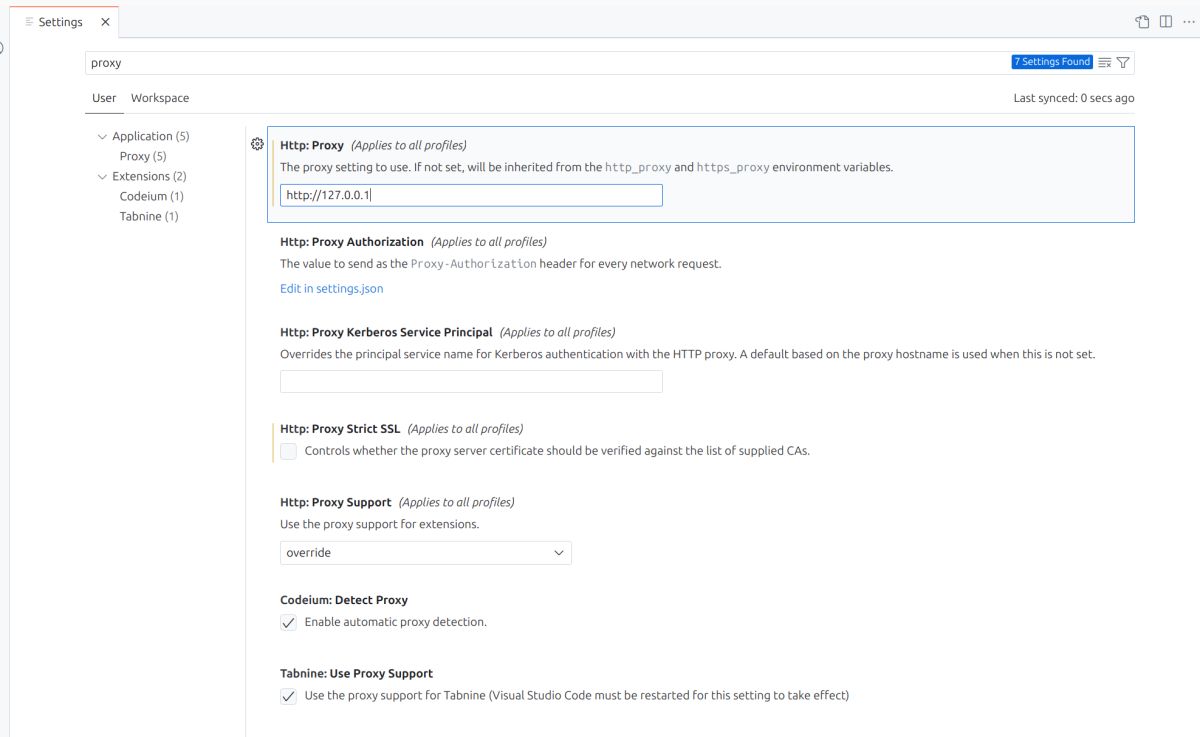Open gear menu for Http: Proxy setting

point(257,144)
